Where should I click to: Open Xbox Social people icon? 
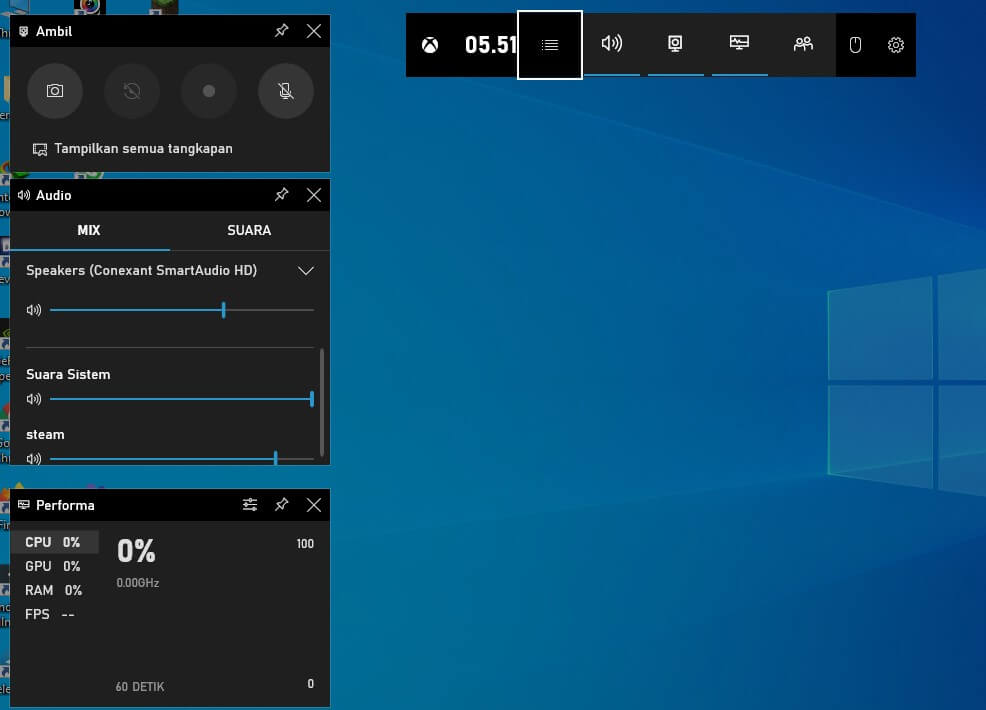tap(803, 44)
